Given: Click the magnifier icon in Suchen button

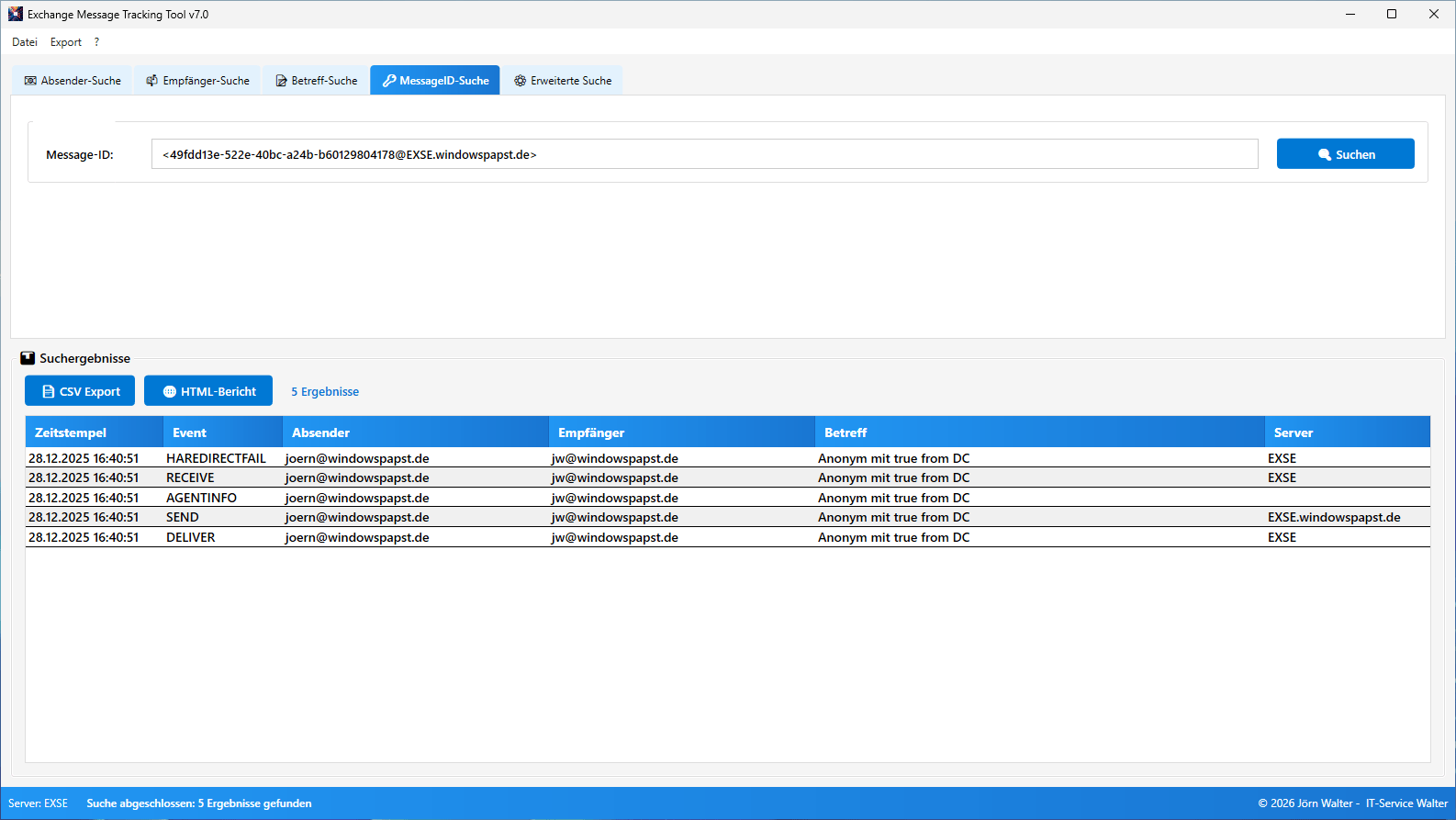Looking at the screenshot, I should (1325, 154).
